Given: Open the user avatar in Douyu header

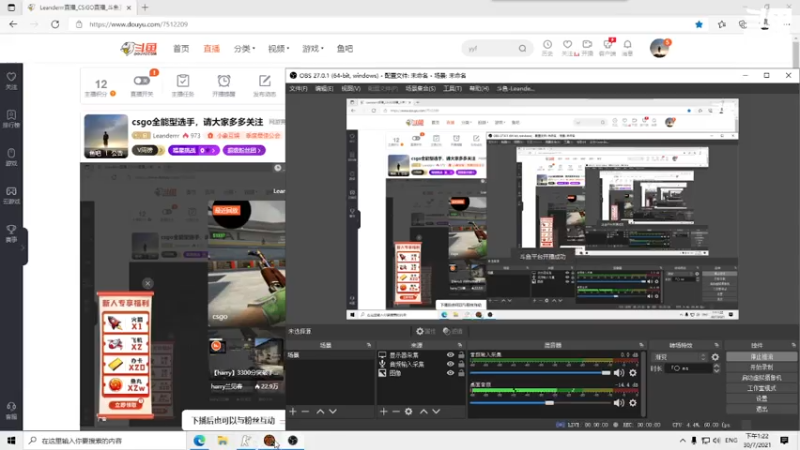Looking at the screenshot, I should pyautogui.click(x=659, y=48).
